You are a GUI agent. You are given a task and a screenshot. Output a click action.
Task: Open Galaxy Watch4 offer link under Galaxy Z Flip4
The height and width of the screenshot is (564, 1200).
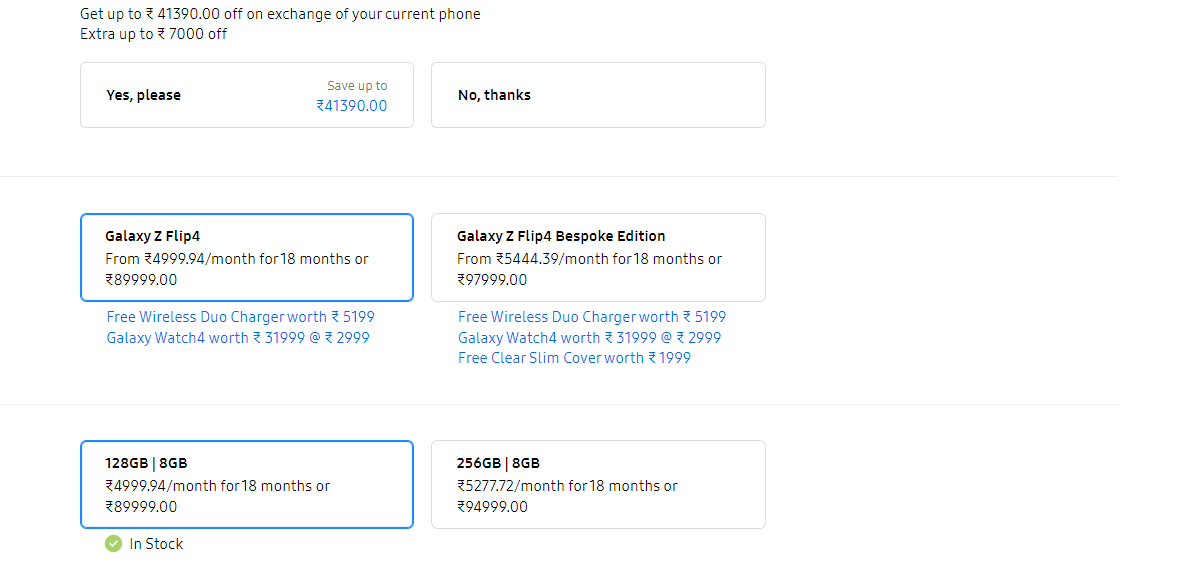pos(238,338)
